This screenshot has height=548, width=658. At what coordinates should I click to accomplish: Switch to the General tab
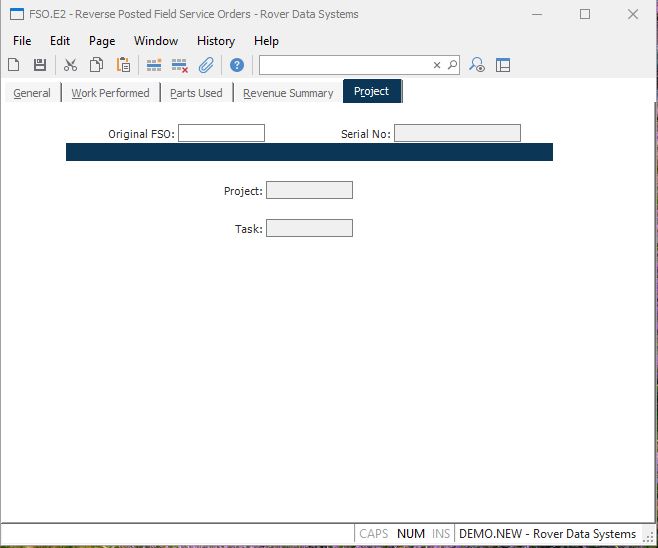click(32, 93)
